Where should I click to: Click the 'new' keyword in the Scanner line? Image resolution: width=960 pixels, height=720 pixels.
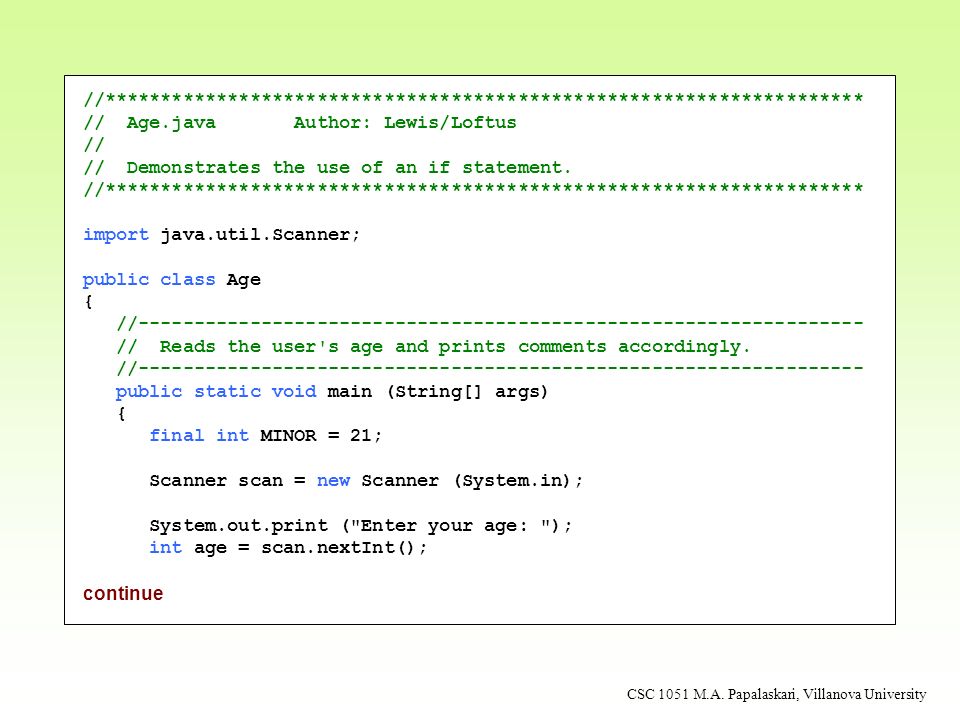point(333,481)
